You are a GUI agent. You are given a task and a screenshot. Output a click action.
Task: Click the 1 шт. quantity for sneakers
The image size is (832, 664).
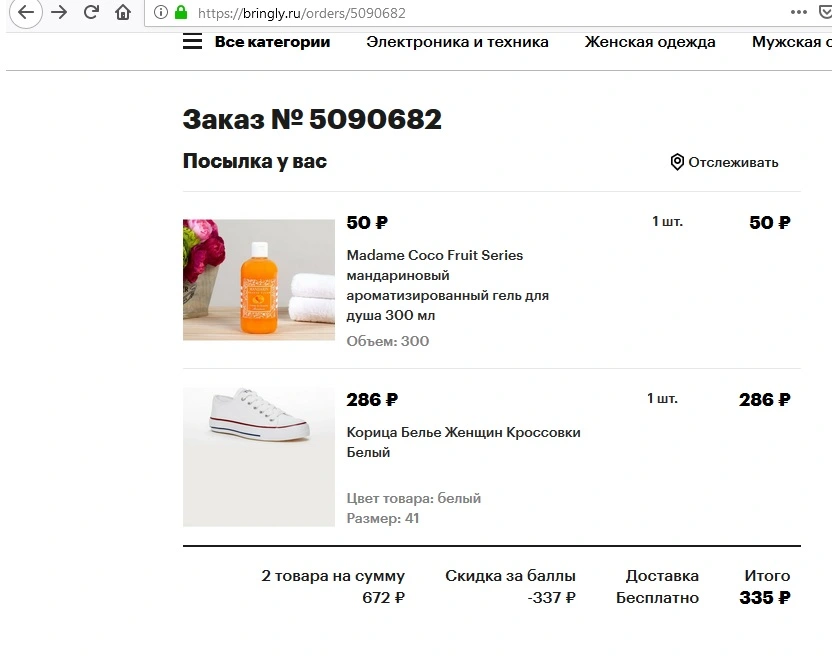tap(662, 399)
